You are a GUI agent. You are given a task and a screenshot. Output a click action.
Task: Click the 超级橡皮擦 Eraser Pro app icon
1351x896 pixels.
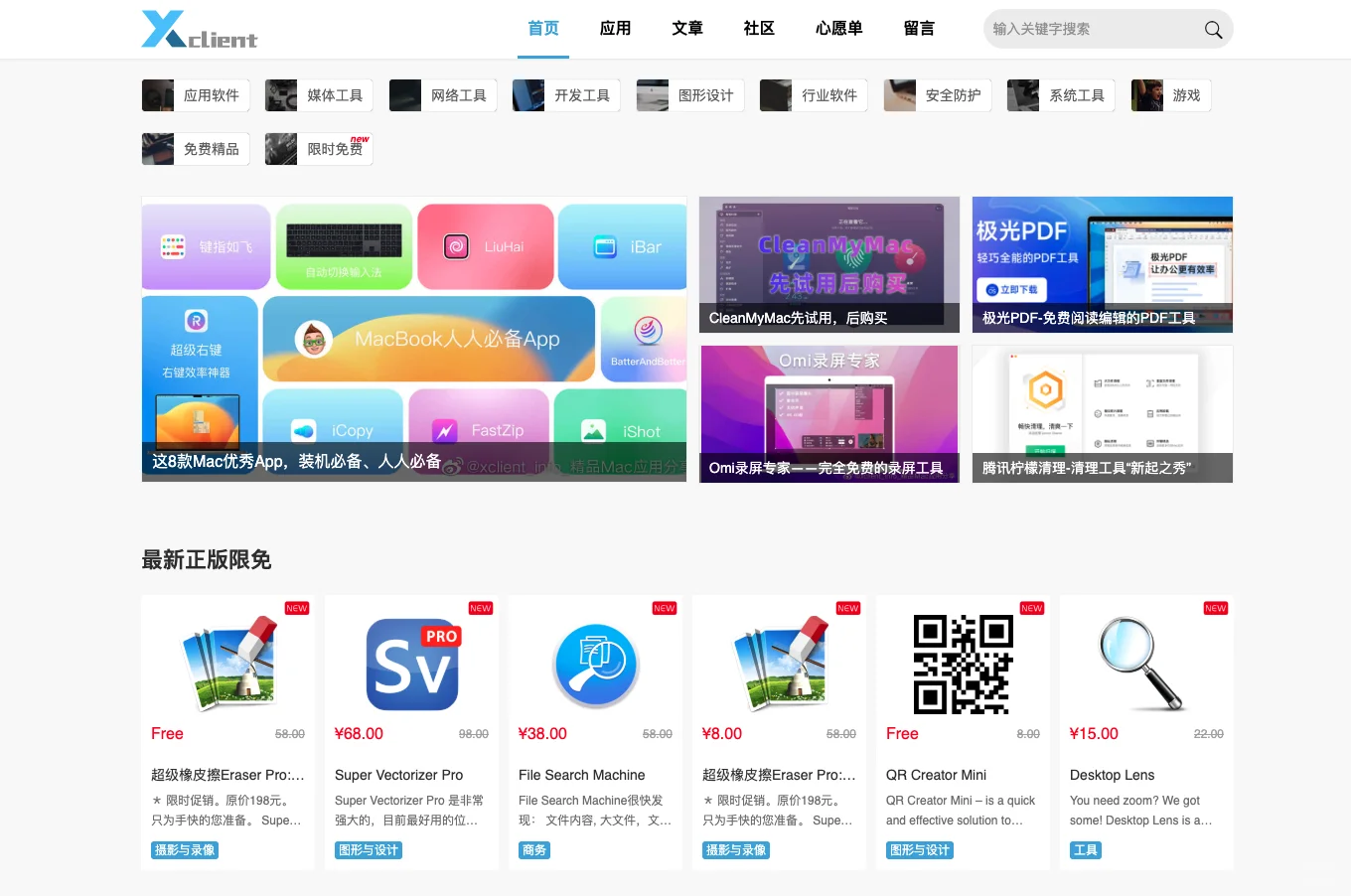click(x=226, y=664)
